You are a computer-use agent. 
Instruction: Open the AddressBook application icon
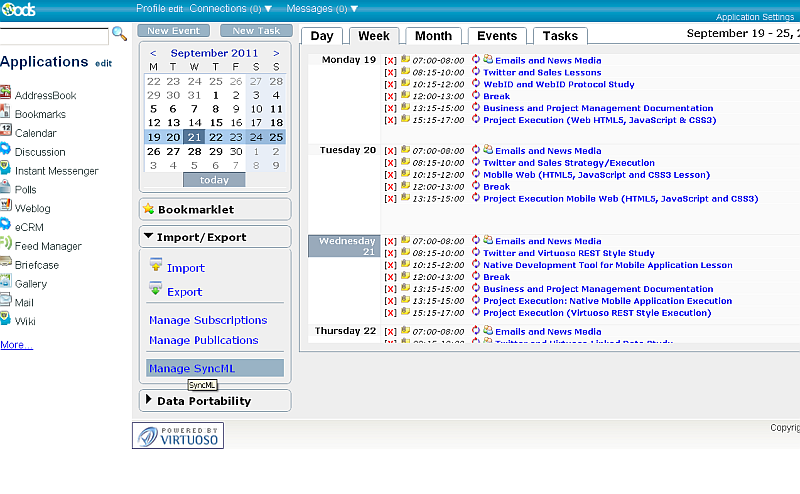[x=6, y=94]
